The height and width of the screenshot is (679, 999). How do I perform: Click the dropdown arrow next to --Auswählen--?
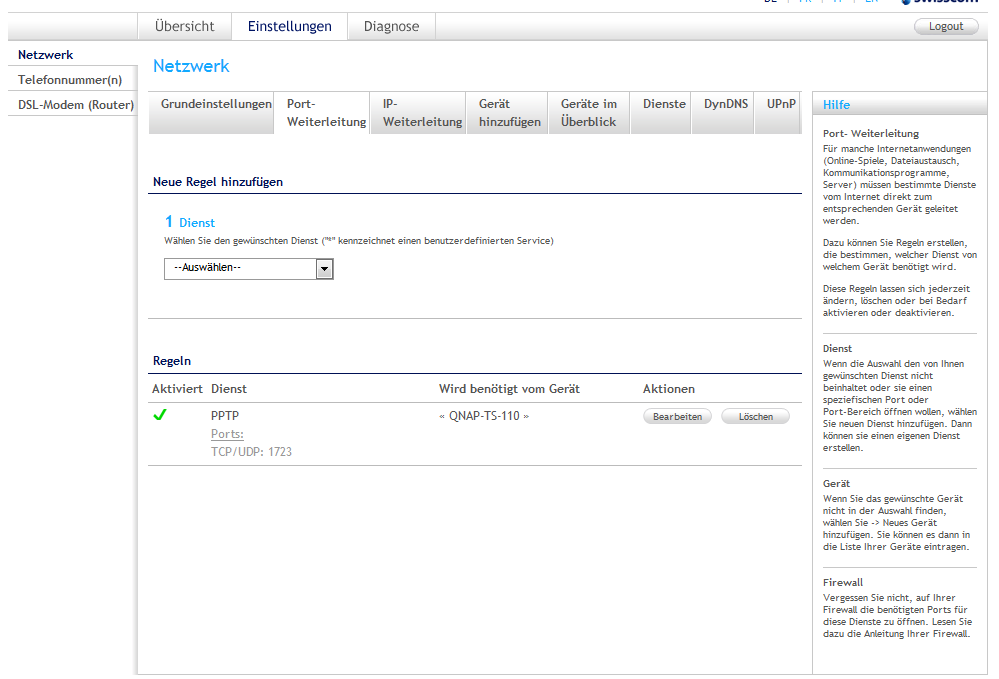tap(324, 268)
